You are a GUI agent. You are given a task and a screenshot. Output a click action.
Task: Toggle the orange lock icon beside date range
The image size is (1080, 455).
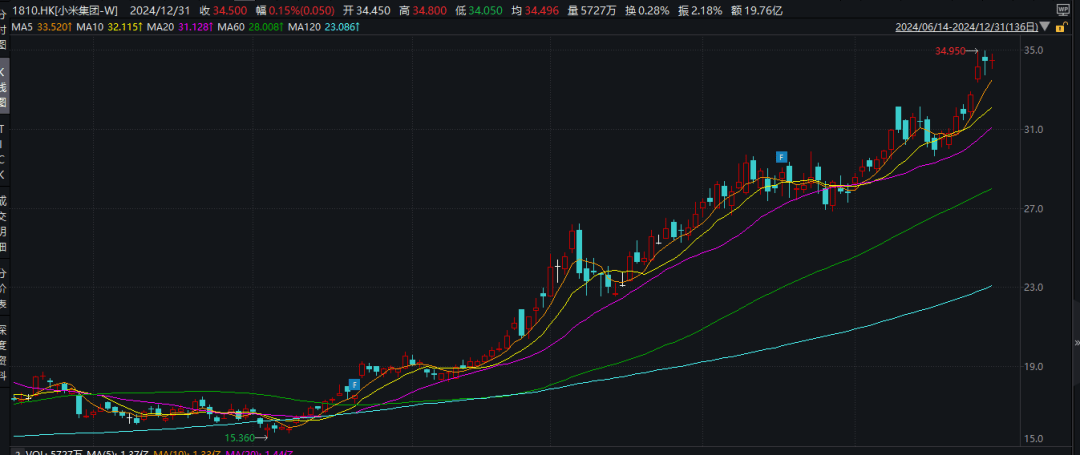pyautogui.click(x=1064, y=25)
